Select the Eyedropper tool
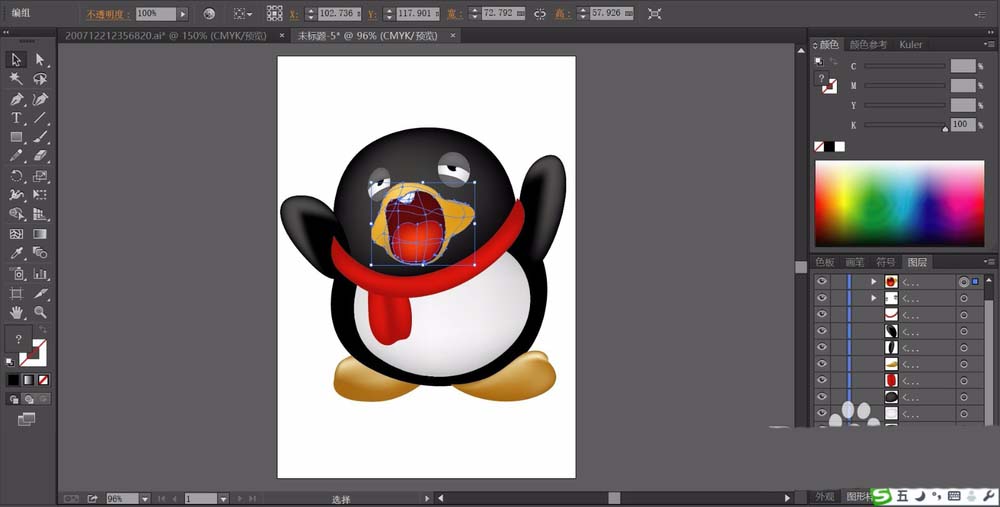This screenshot has width=1000, height=507. pyautogui.click(x=16, y=253)
